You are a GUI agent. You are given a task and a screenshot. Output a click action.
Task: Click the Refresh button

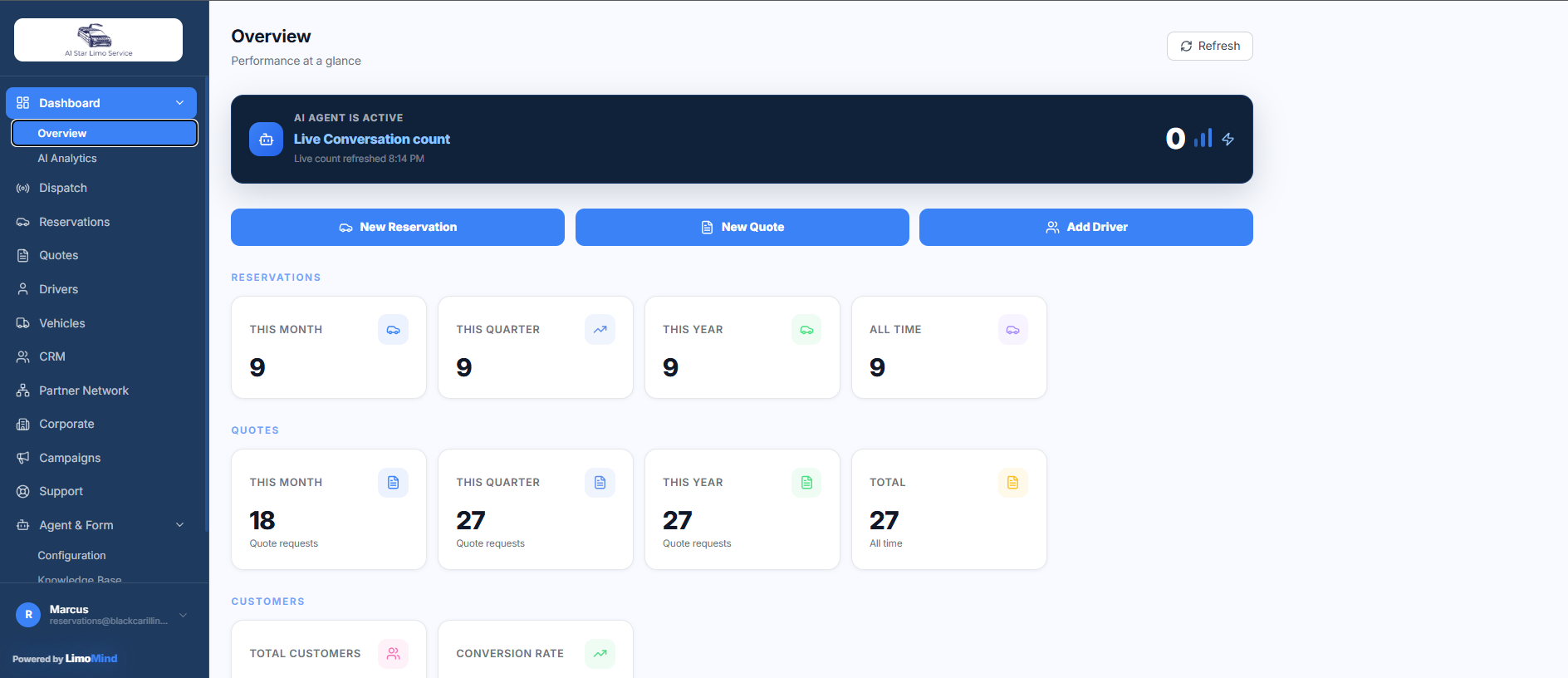(1209, 46)
